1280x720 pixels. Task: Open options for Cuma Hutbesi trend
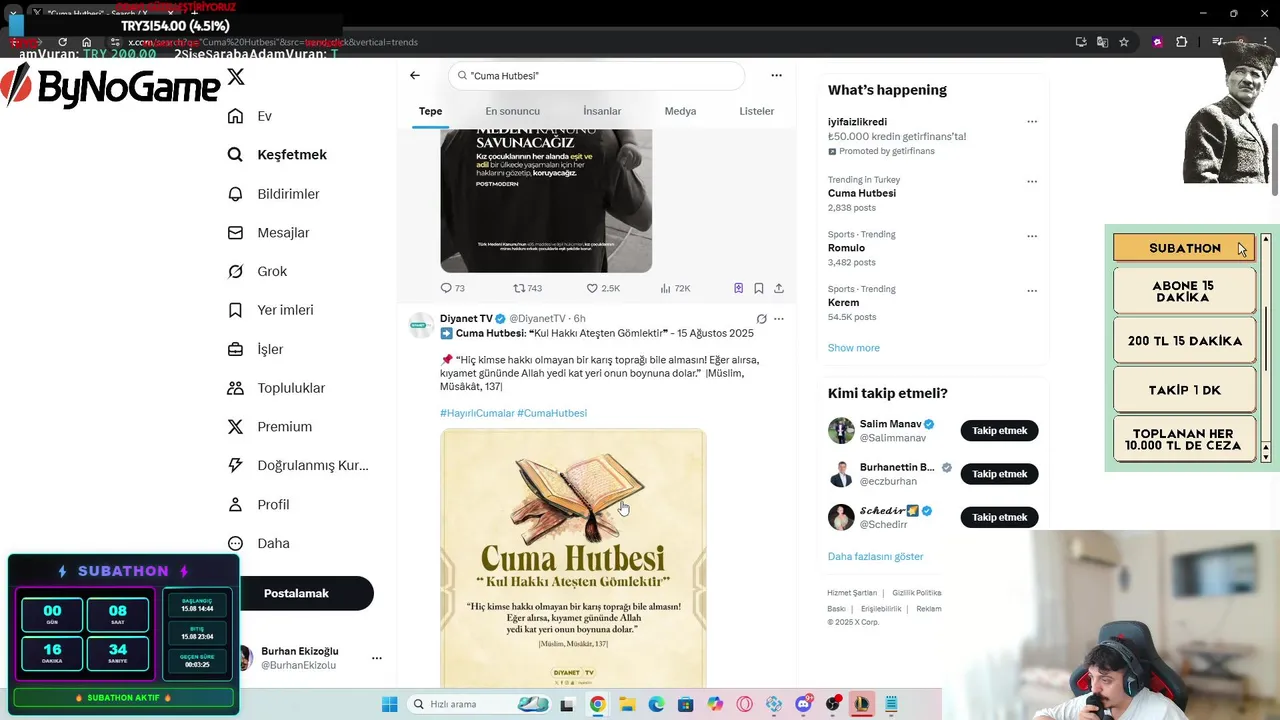pyautogui.click(x=1032, y=182)
